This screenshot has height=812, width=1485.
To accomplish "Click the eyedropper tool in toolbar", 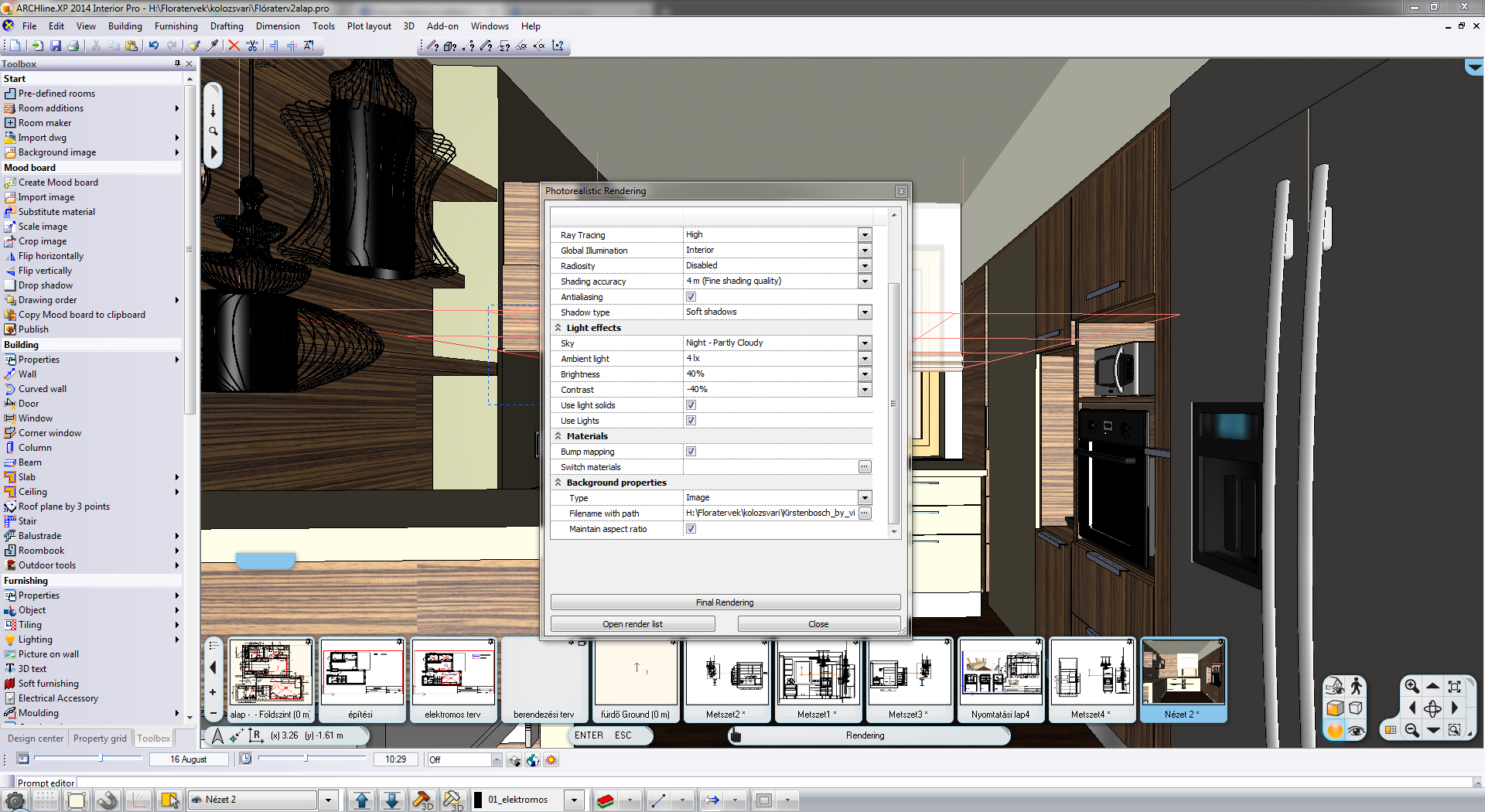I will point(212,46).
